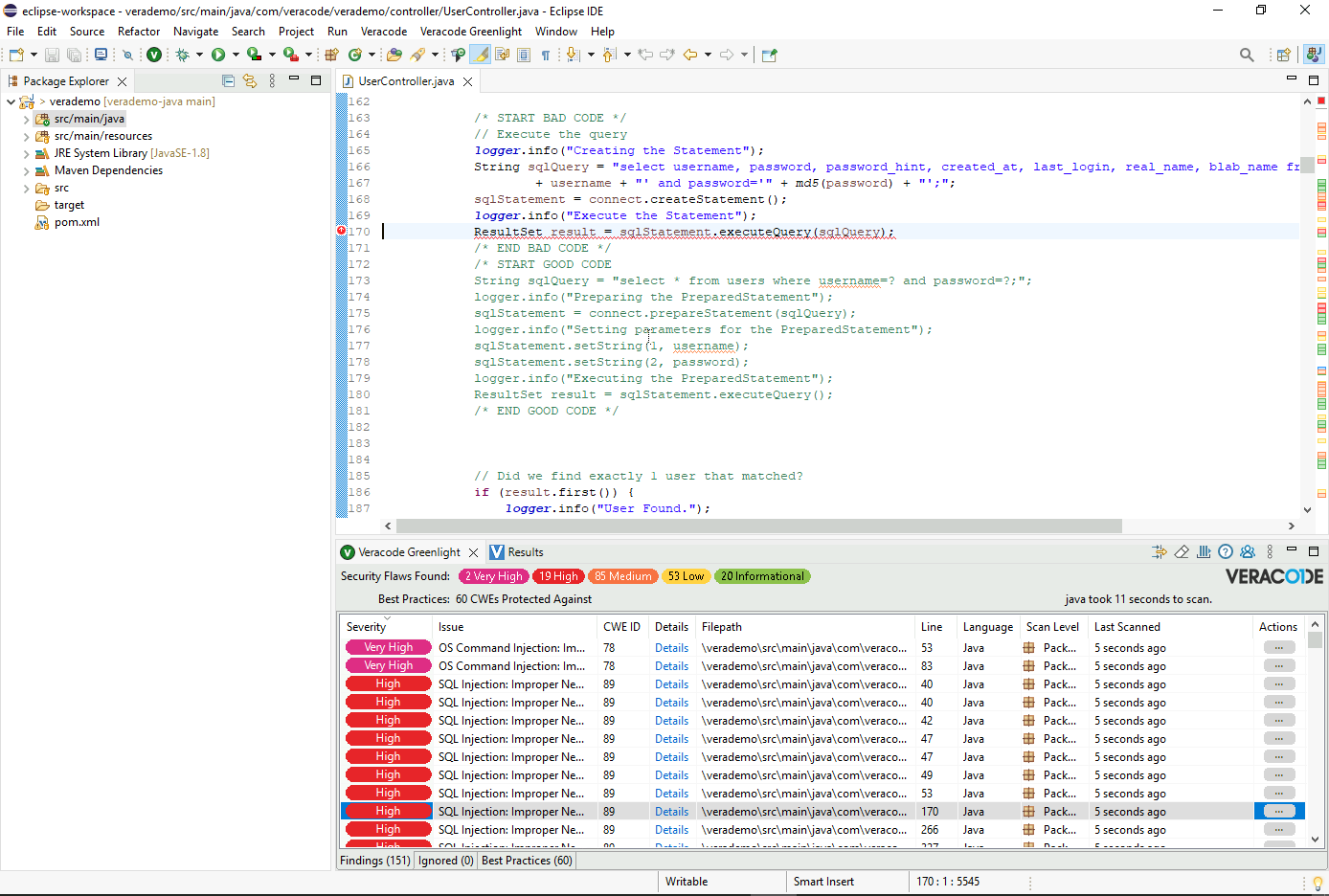Click the editor horizontal scrollbar

[x=759, y=526]
